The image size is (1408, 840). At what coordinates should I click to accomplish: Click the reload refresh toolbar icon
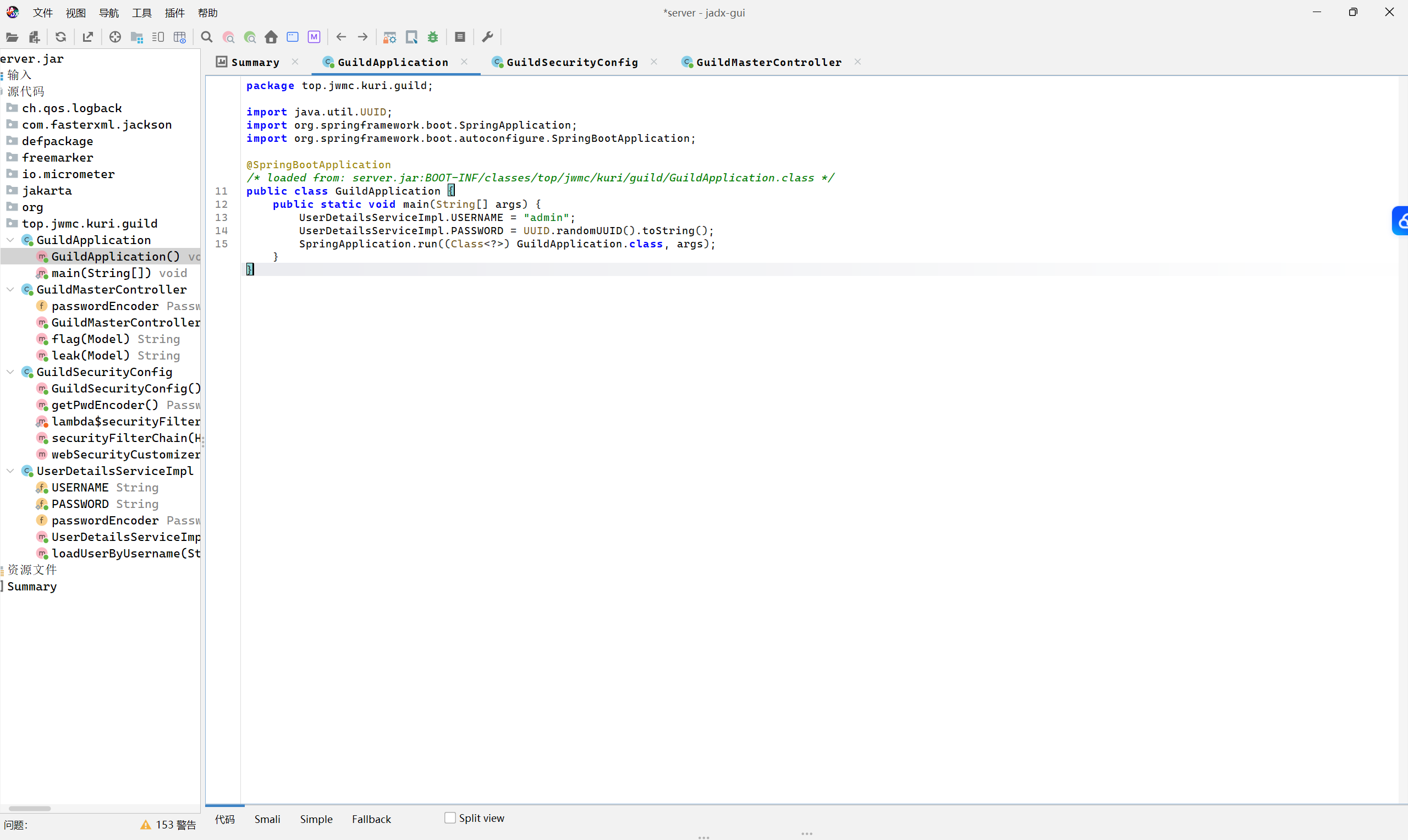coord(61,37)
